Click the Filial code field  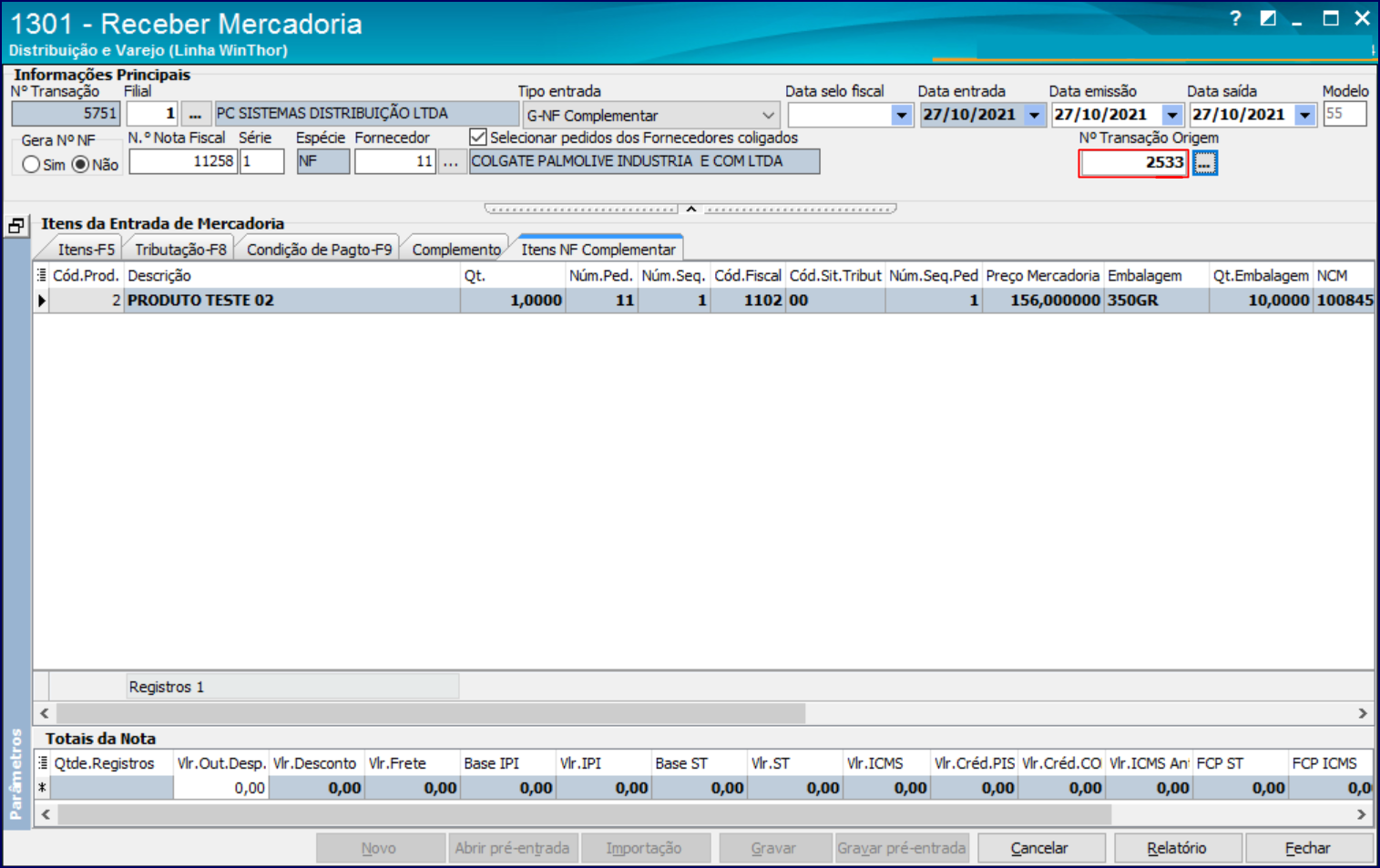152,114
